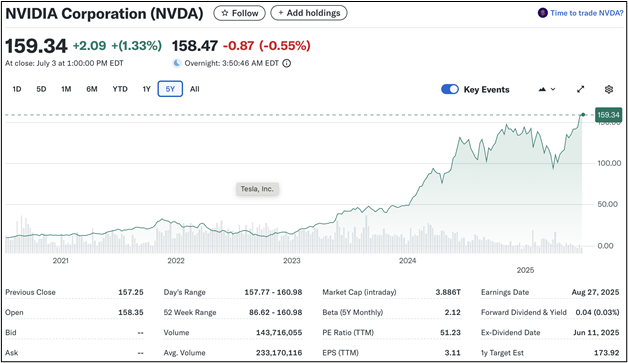Click the Earnings Date value Aug 27, 2025
The height and width of the screenshot is (363, 628).
595,292
